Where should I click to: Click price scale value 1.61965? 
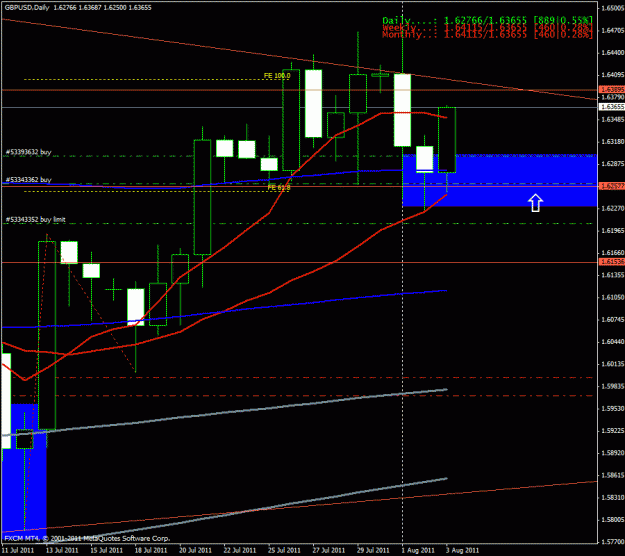[612, 230]
